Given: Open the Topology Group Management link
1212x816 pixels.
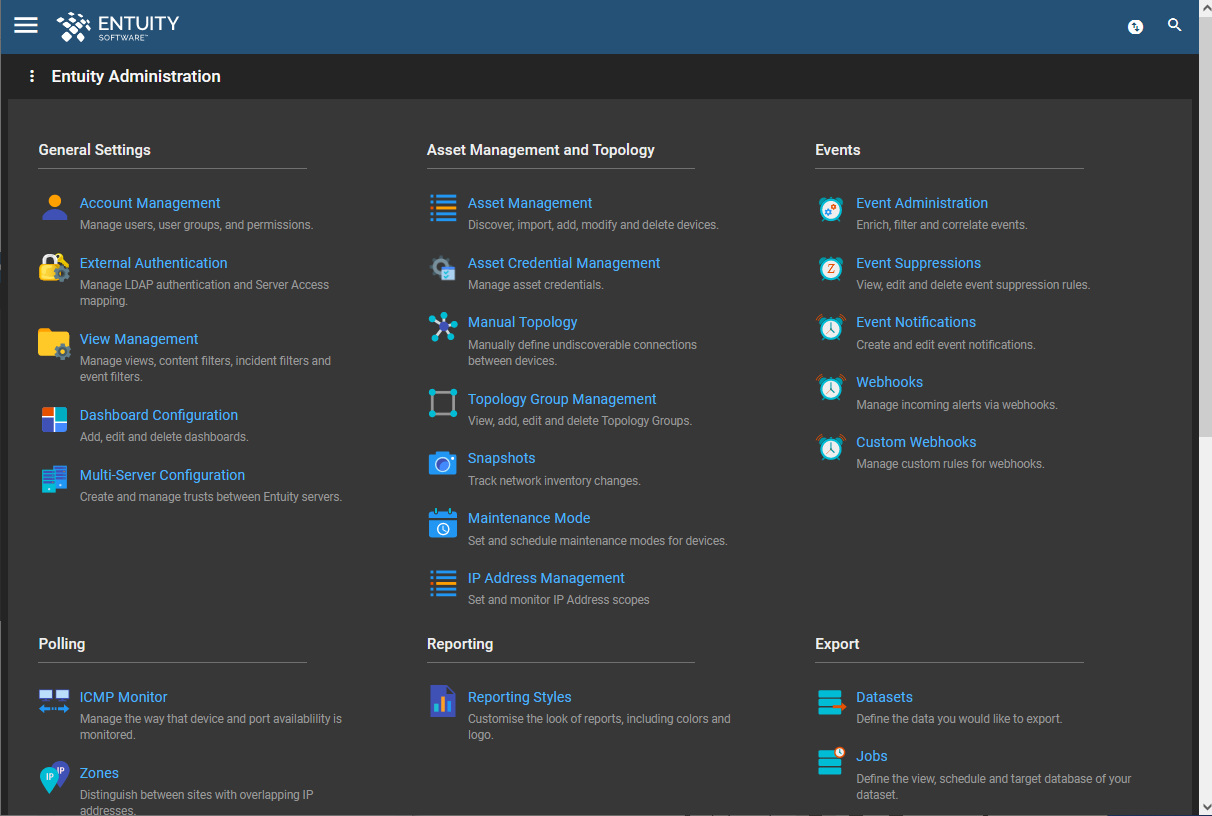Looking at the screenshot, I should pyautogui.click(x=562, y=399).
